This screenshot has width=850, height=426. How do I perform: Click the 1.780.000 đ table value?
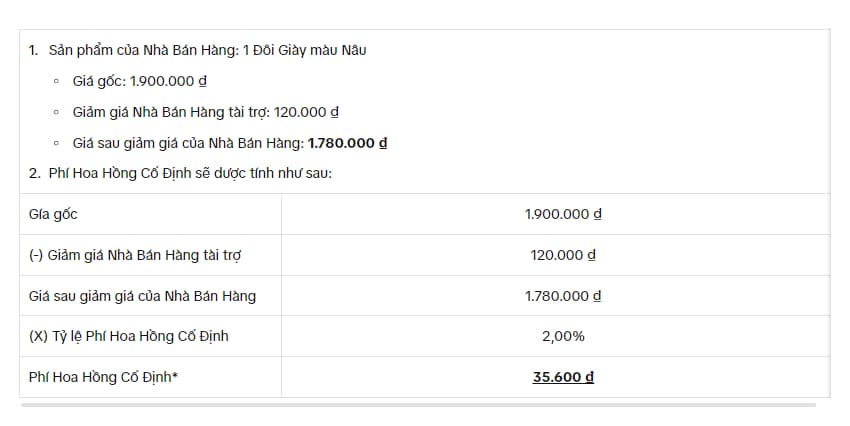pyautogui.click(x=563, y=296)
